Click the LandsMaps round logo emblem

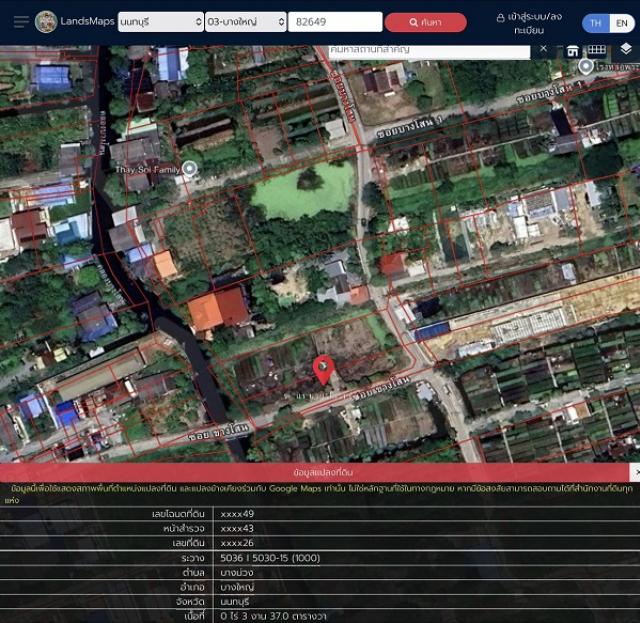[46, 22]
